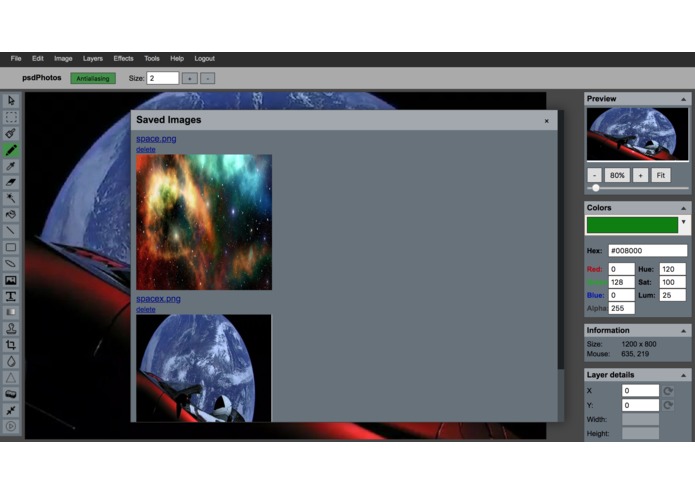Click the Fit zoom button

tap(661, 175)
